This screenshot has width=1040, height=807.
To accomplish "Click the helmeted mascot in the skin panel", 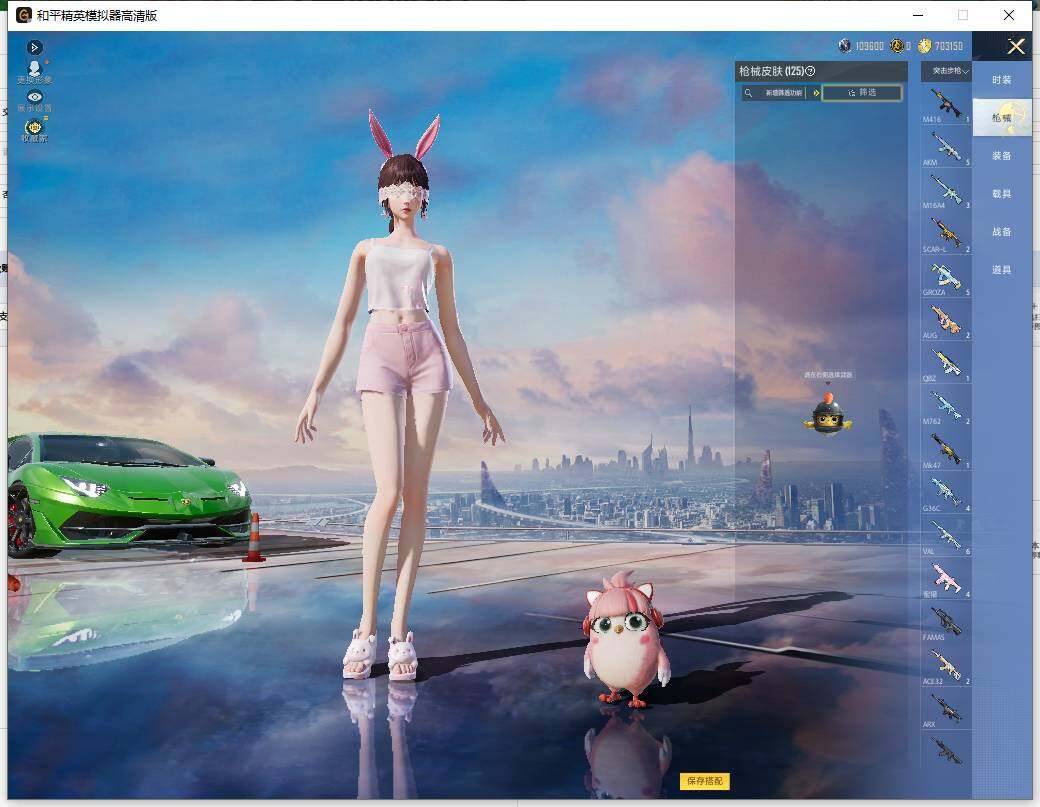I will point(827,414).
